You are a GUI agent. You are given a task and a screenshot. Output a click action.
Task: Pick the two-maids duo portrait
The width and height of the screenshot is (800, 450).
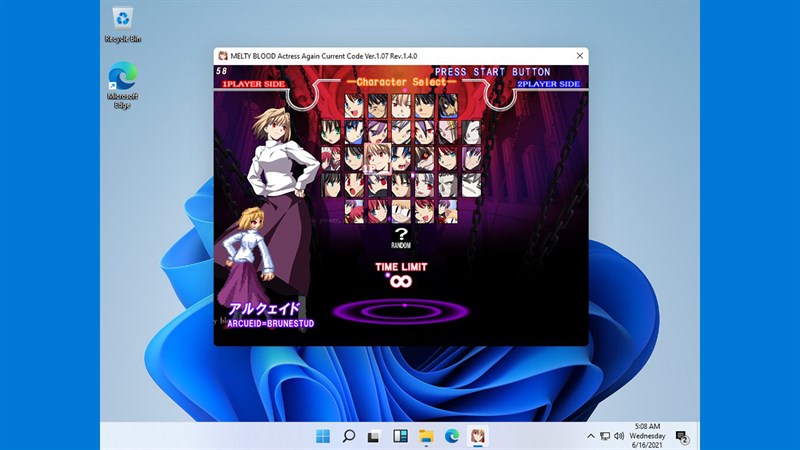coord(331,159)
